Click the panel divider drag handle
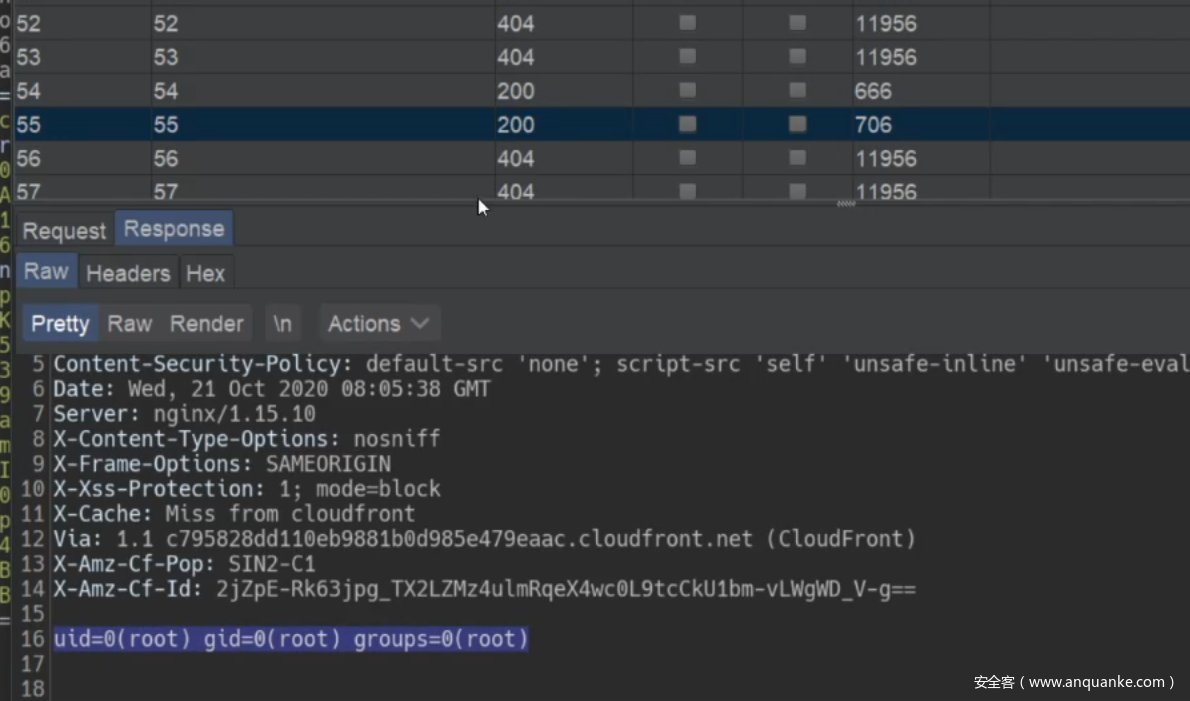The width and height of the screenshot is (1190, 701). point(846,203)
